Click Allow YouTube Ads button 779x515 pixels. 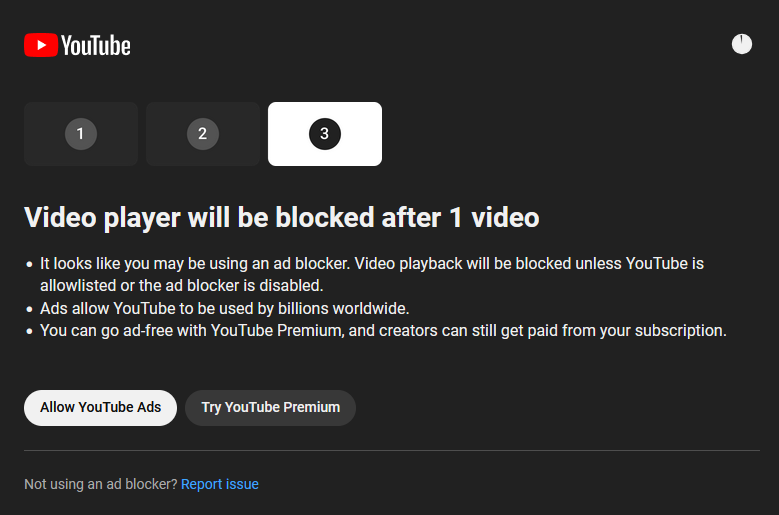pyautogui.click(x=100, y=408)
